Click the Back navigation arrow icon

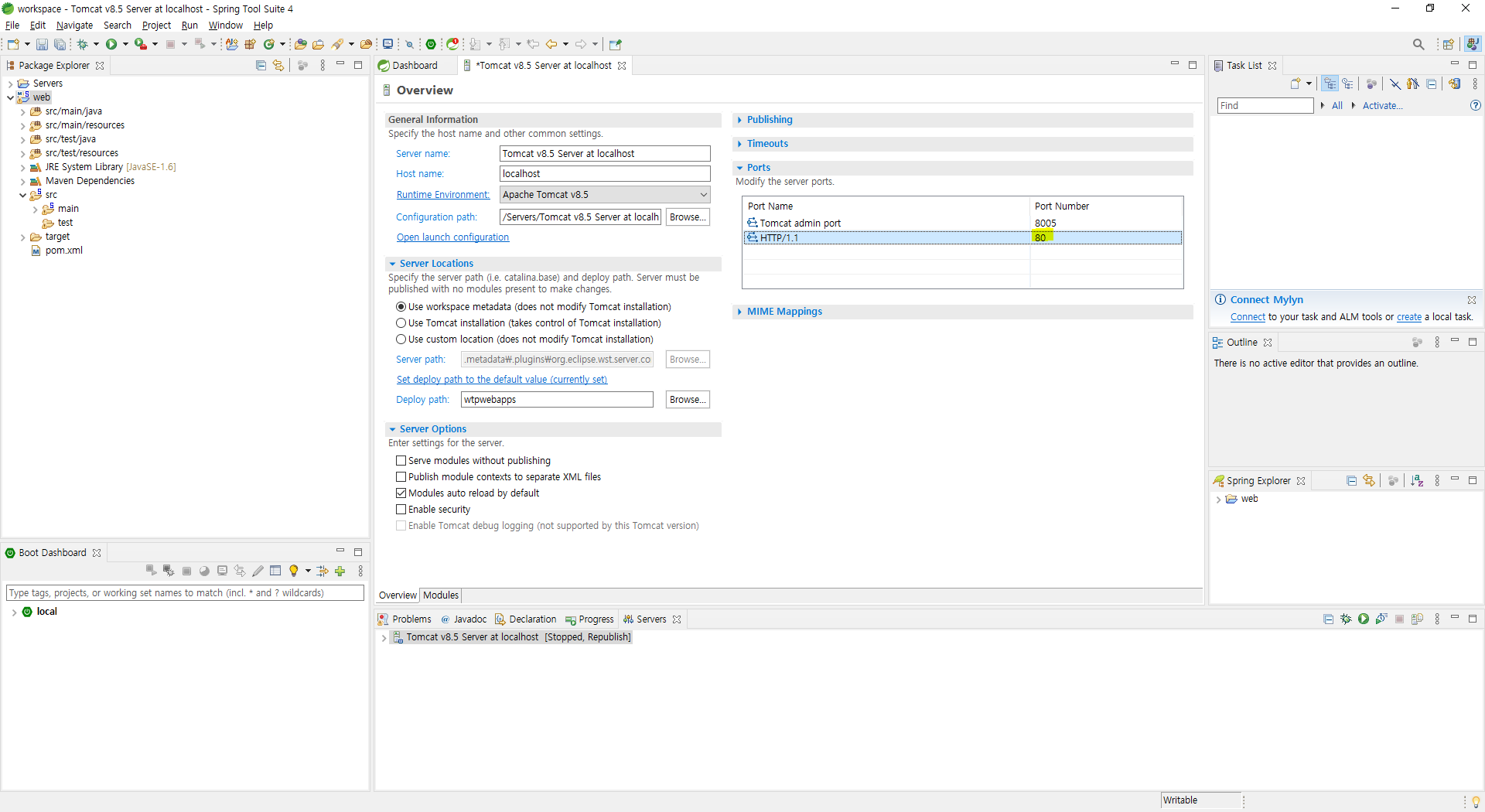click(551, 45)
